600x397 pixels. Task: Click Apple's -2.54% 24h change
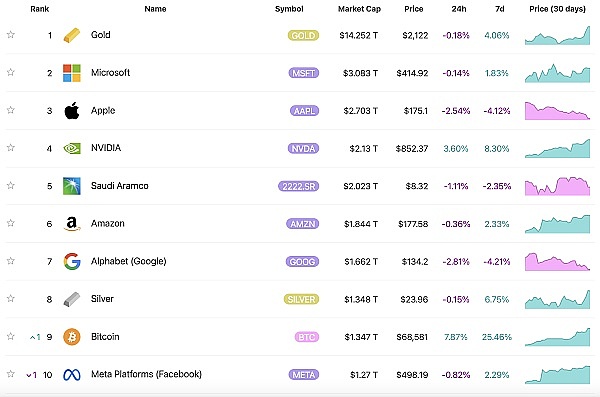(x=456, y=111)
